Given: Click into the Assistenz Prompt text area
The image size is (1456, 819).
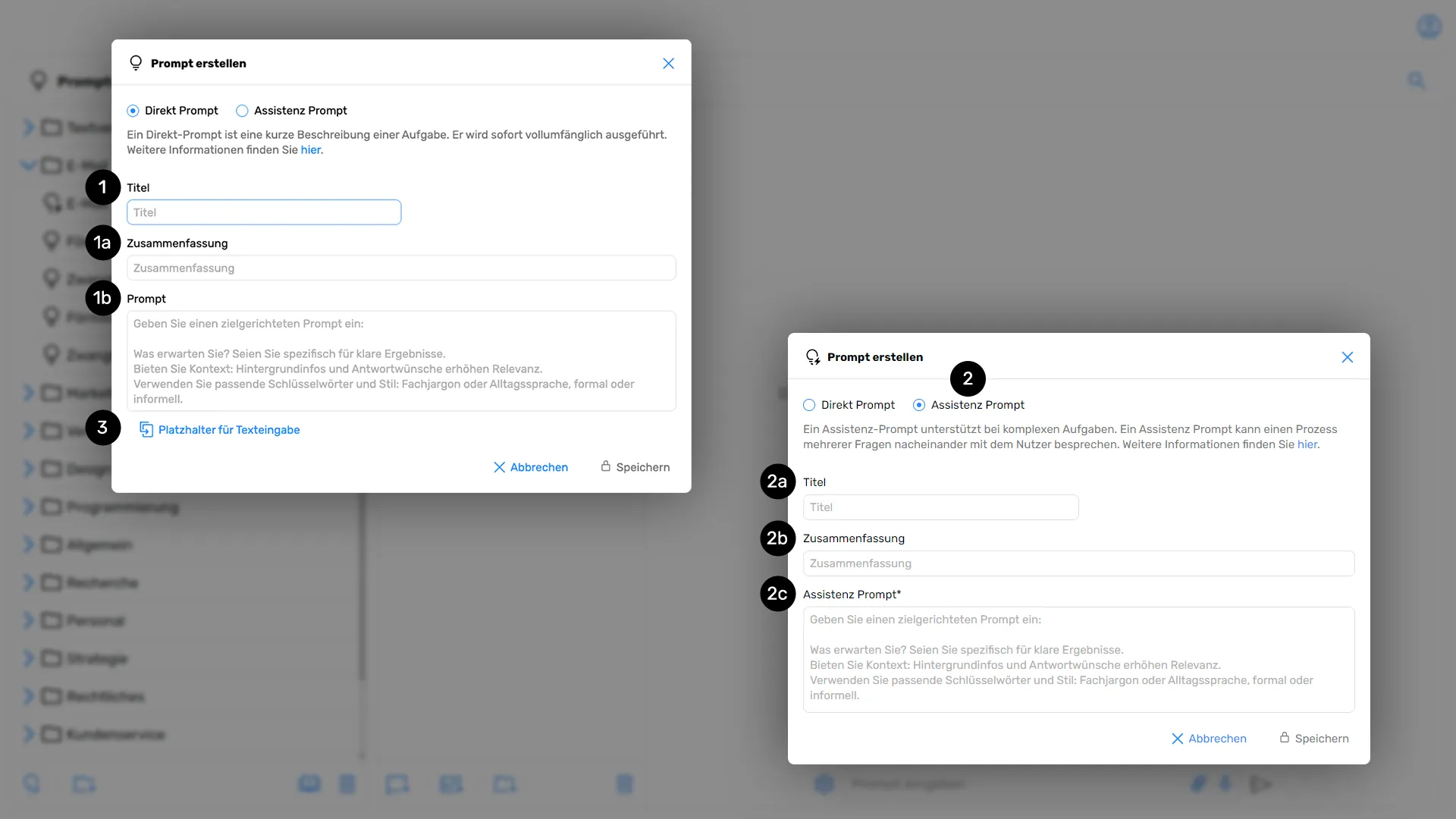Looking at the screenshot, I should click(1078, 658).
